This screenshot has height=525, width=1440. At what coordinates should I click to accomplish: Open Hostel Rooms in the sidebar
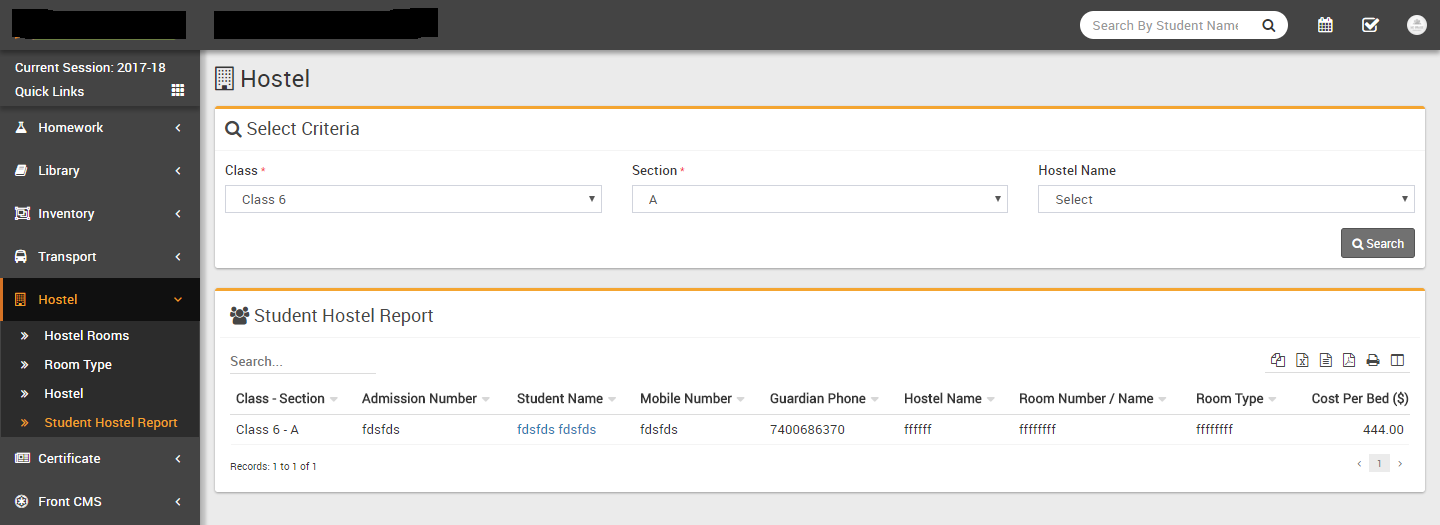86,336
